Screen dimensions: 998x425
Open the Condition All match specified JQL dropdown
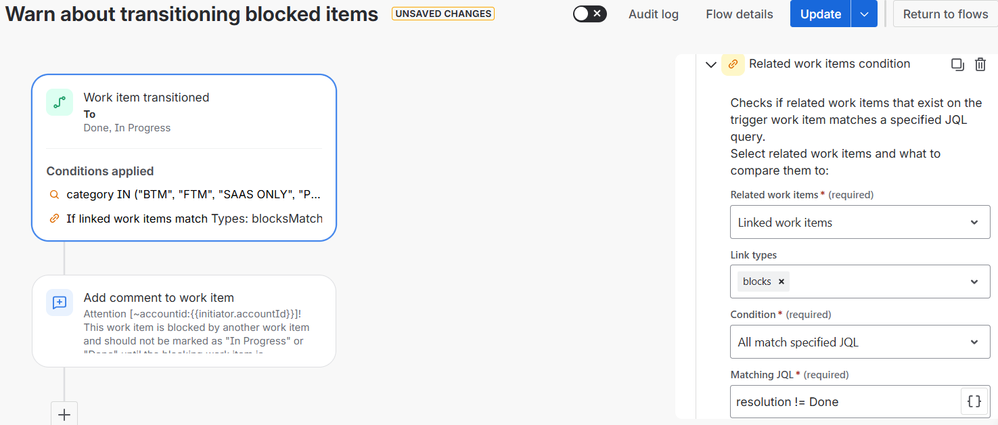coord(860,342)
